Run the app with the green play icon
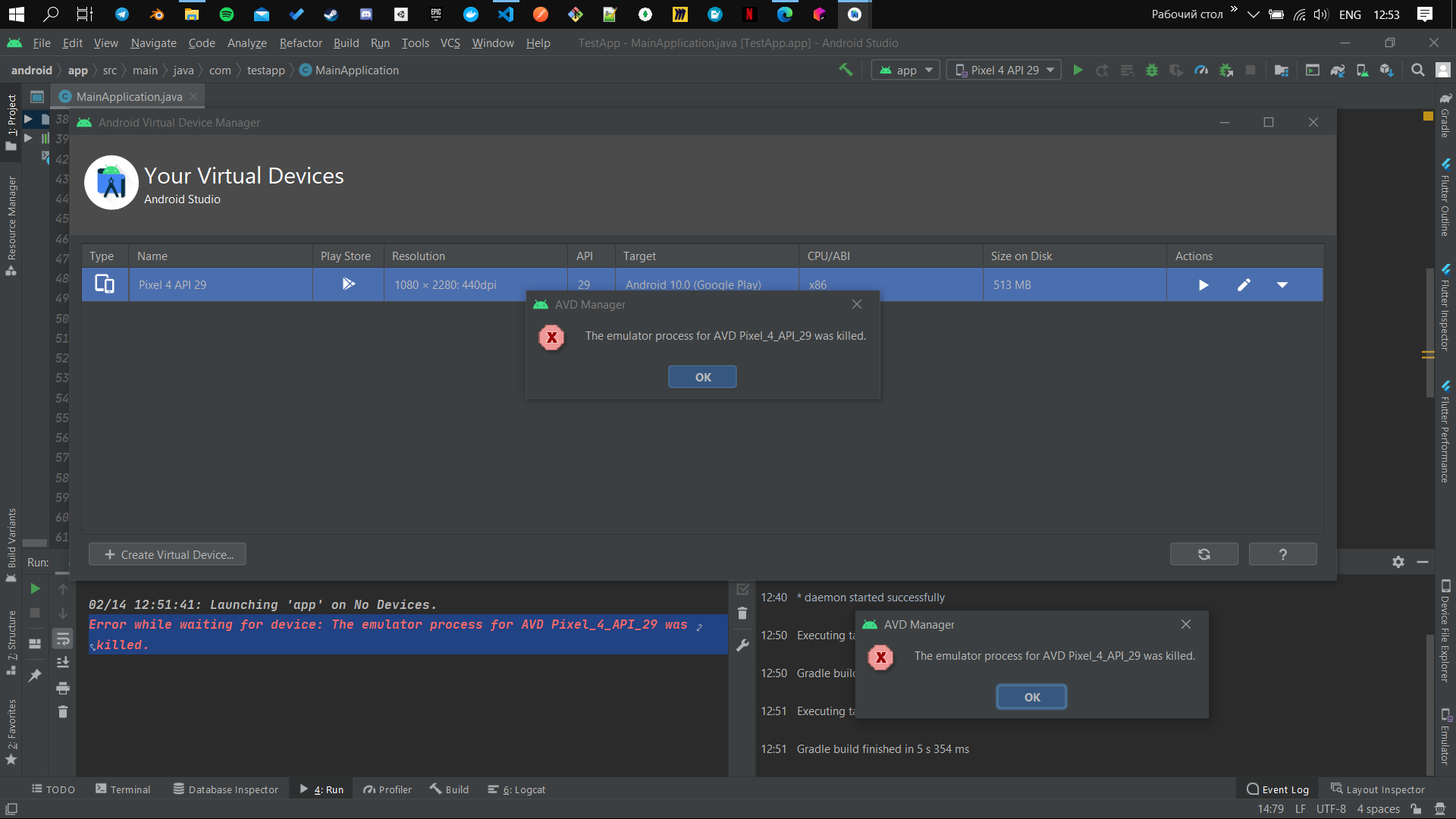The height and width of the screenshot is (819, 1456). pos(1078,70)
